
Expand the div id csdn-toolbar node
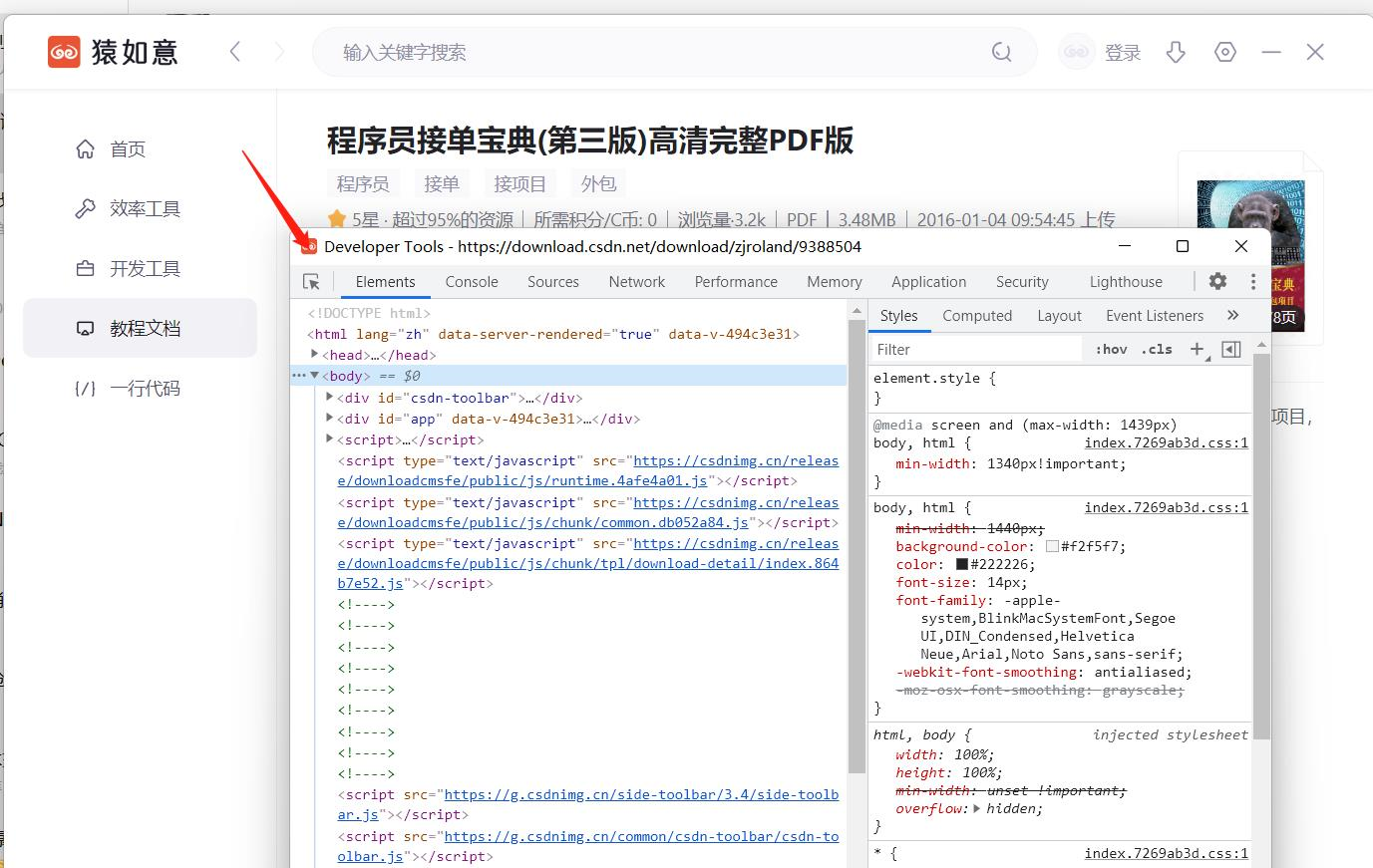tap(330, 398)
